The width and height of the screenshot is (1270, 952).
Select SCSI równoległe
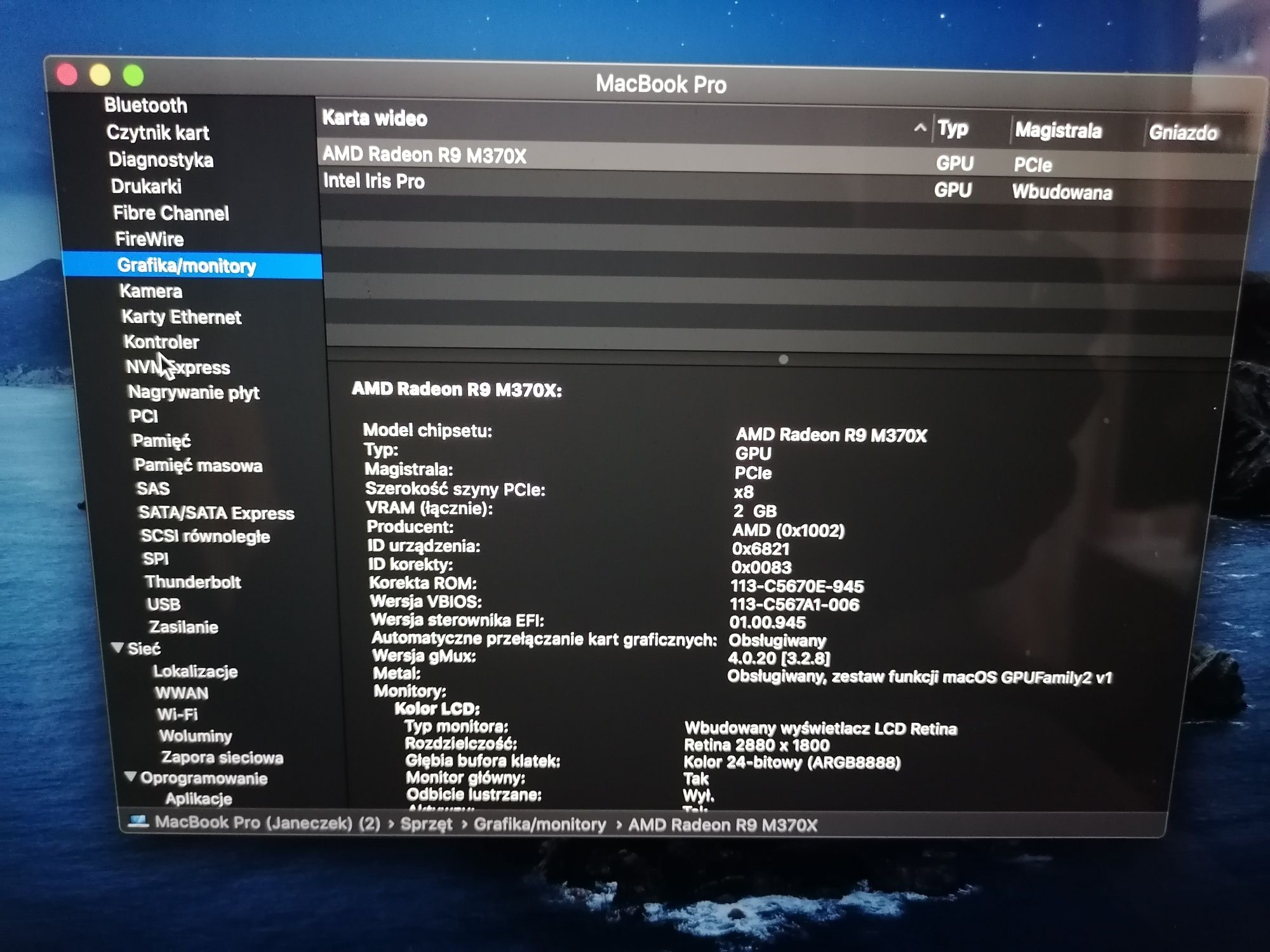click(x=205, y=536)
